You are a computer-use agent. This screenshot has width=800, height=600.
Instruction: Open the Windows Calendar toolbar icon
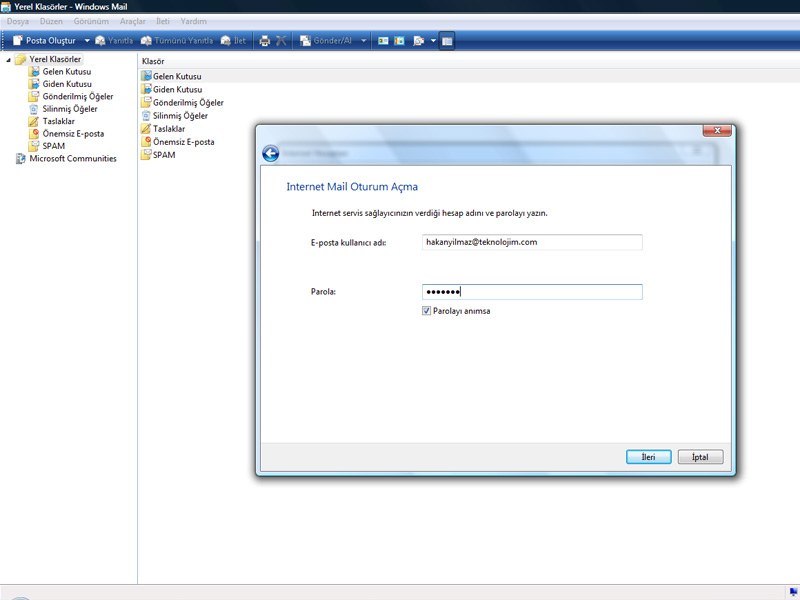tap(399, 41)
